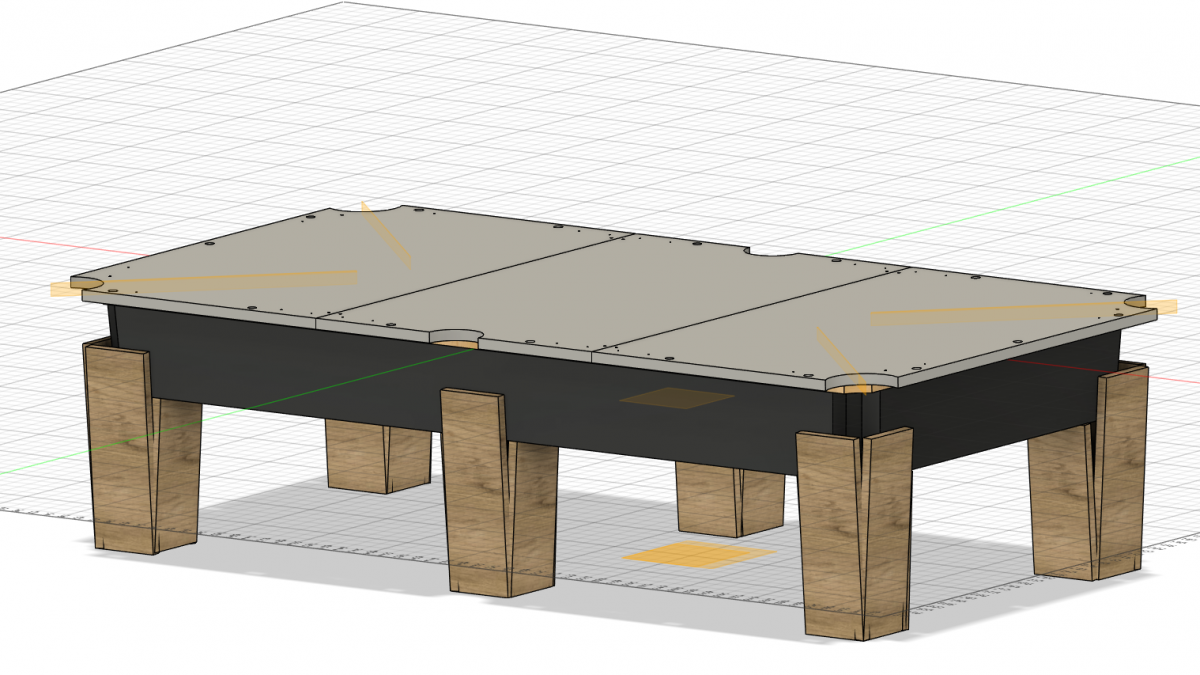Viewport: 1200px width, 675px height.
Task: Click the front side pocket cutout
Action: coord(458,337)
